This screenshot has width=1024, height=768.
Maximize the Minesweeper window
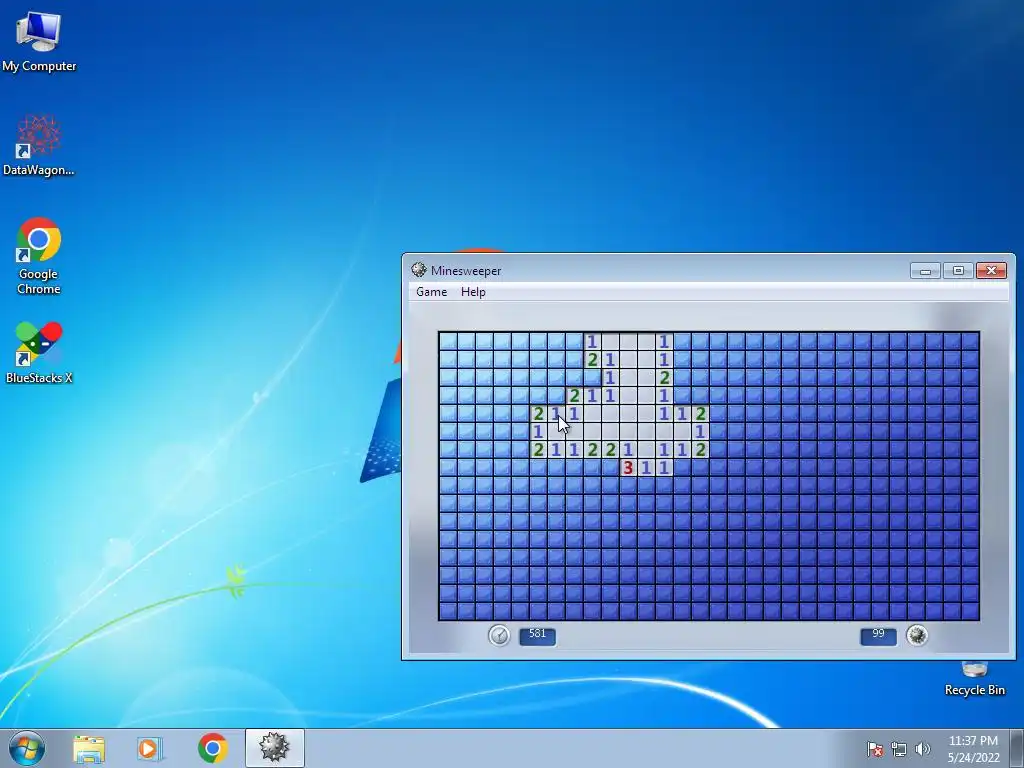point(958,270)
